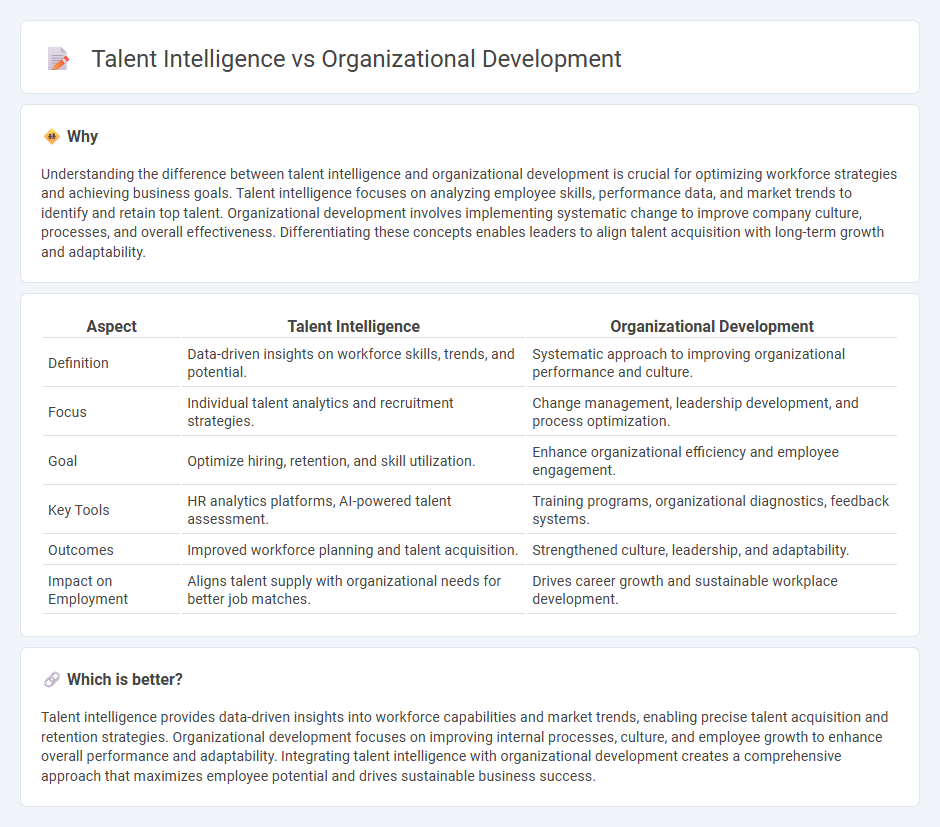Click cell 'Improved workforce planning and talent acquisition'
Screen dimensions: 940x827
(x=352, y=550)
